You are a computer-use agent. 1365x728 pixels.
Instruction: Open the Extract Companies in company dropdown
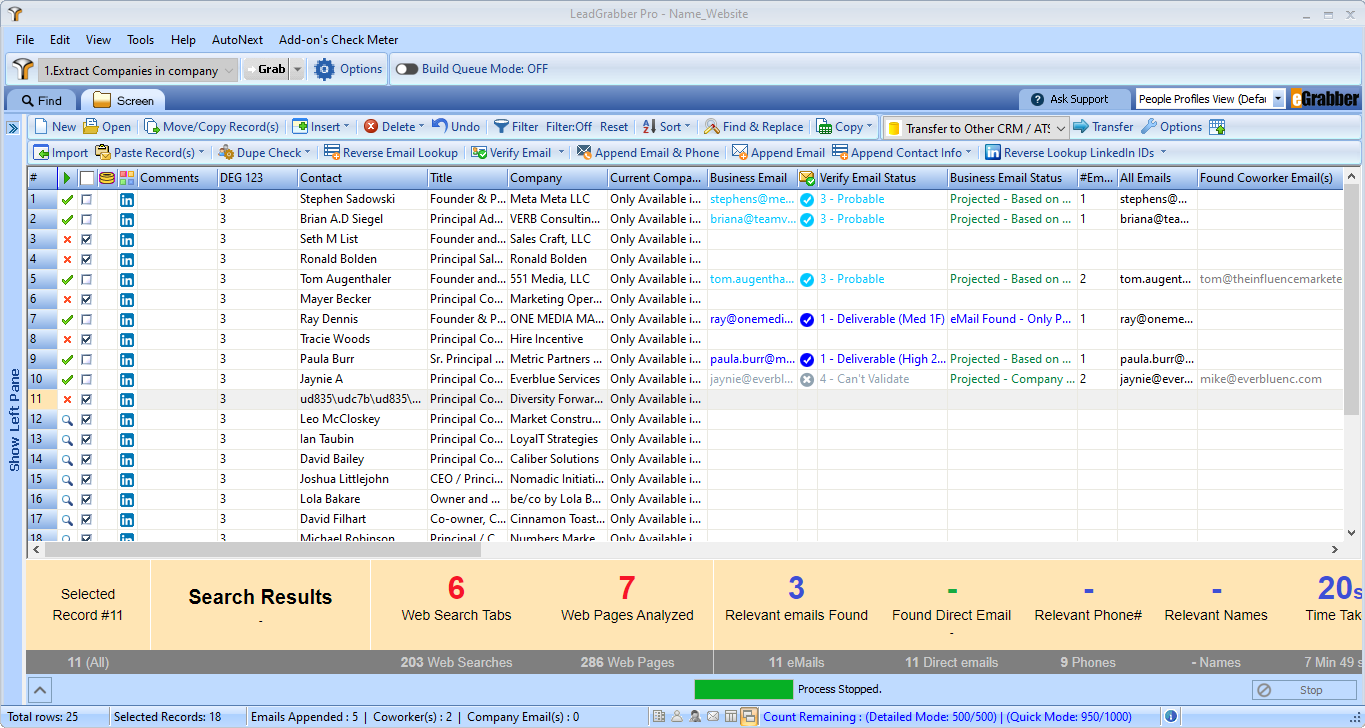138,70
